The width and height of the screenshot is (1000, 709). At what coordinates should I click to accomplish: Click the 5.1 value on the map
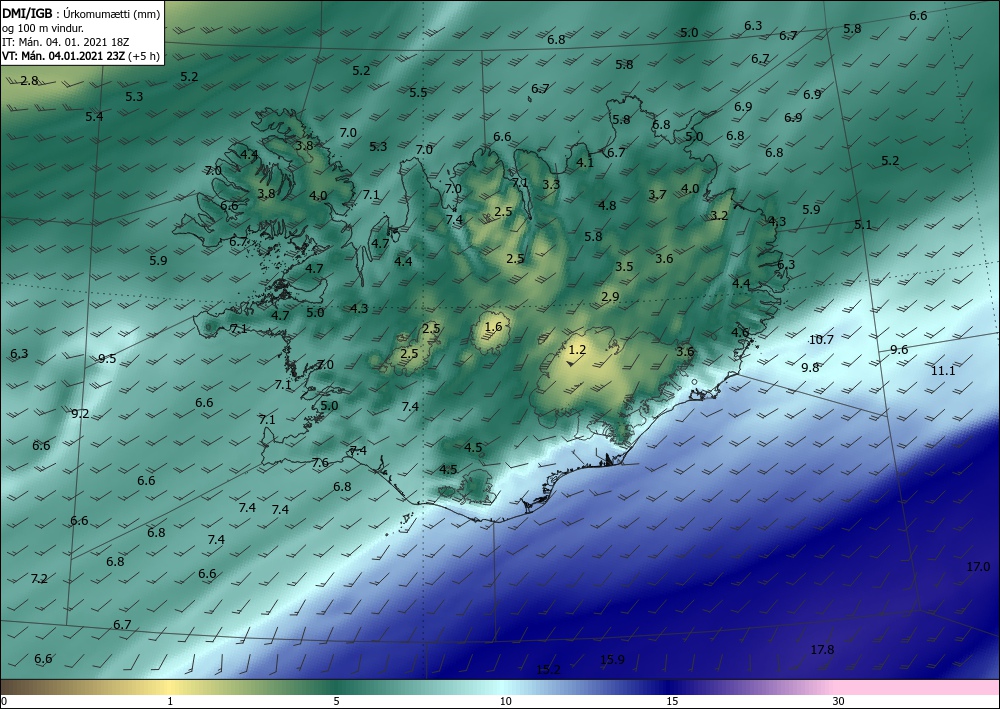coord(863,224)
